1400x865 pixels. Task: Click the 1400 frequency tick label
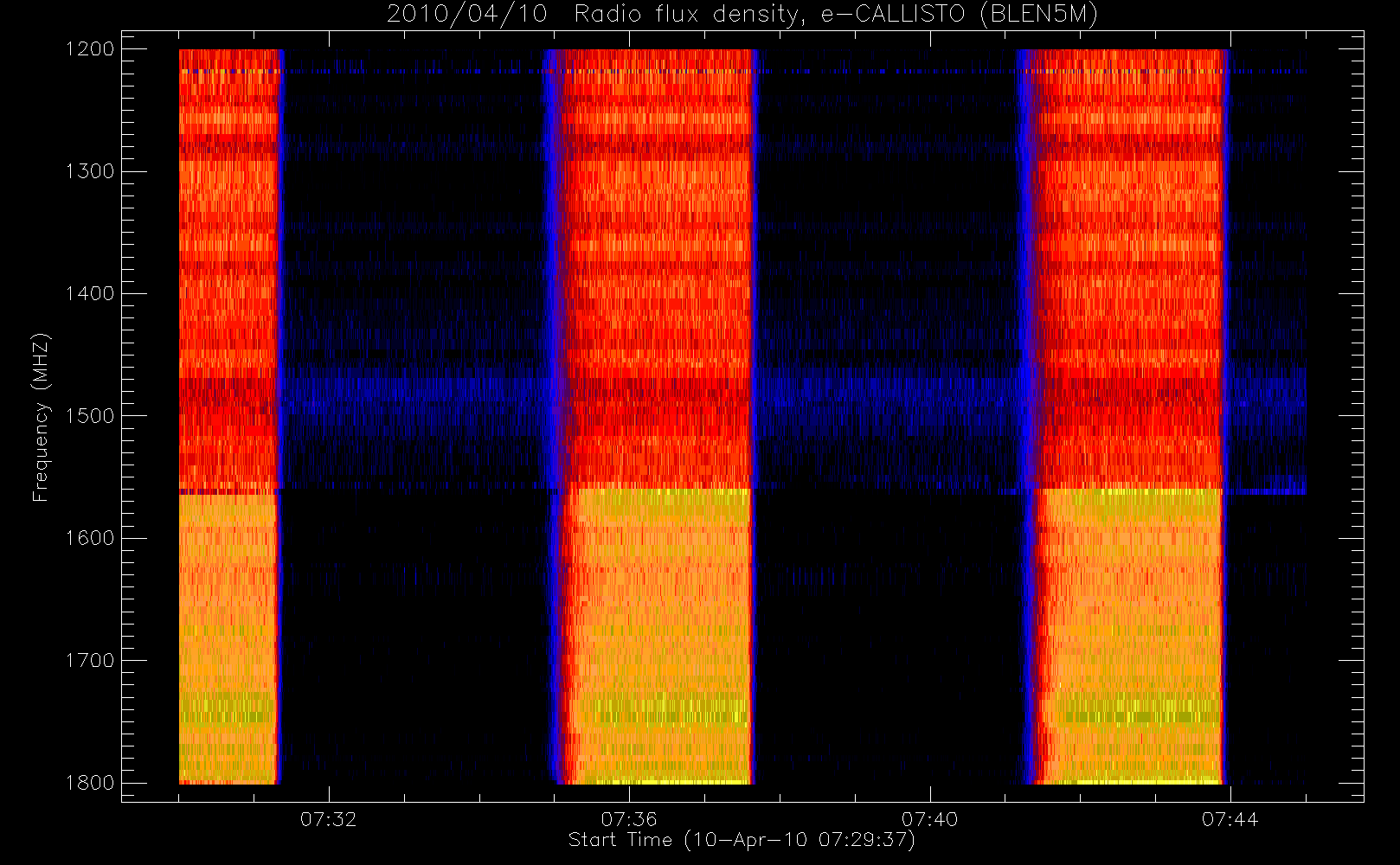[90, 294]
